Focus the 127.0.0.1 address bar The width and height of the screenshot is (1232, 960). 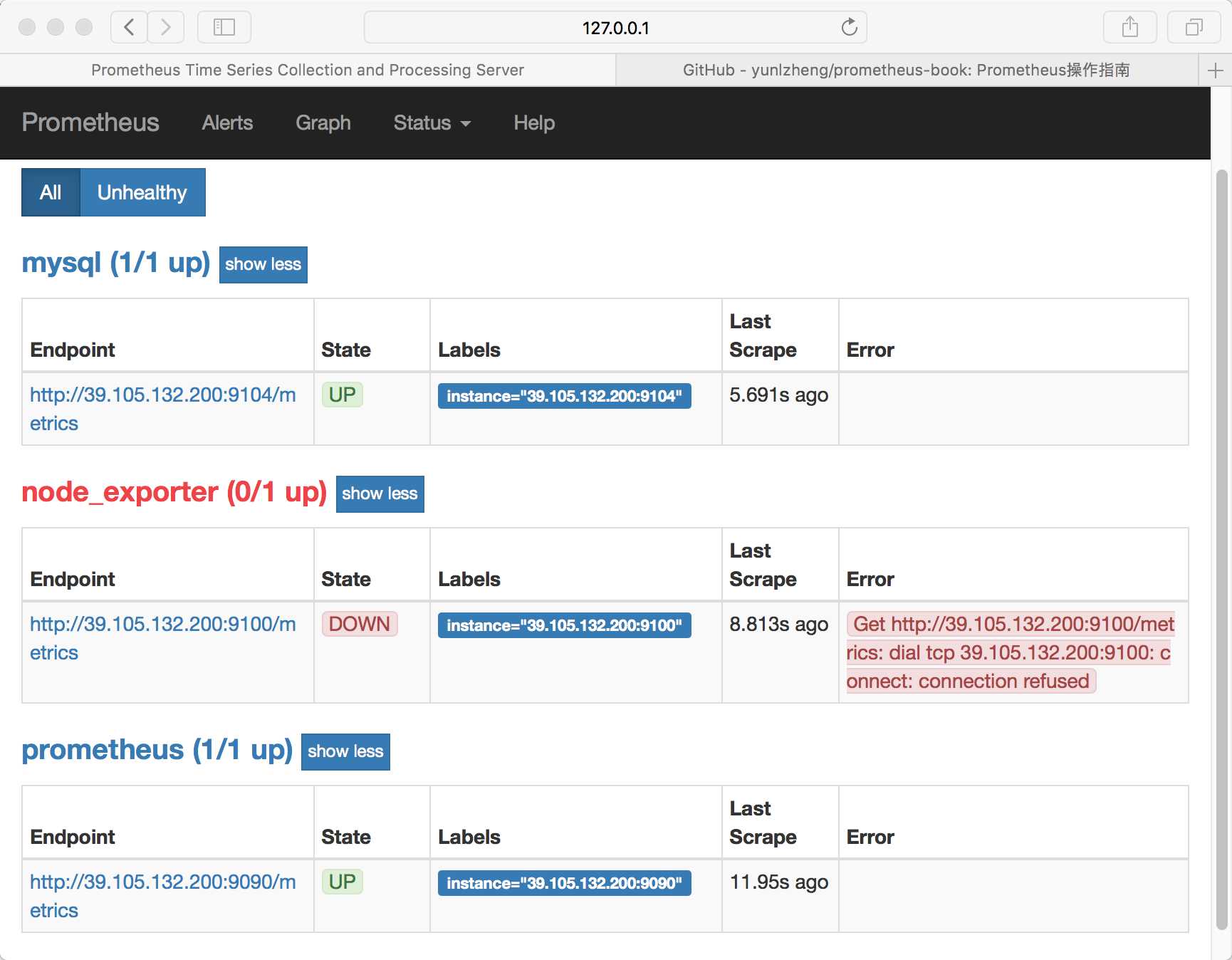[615, 27]
